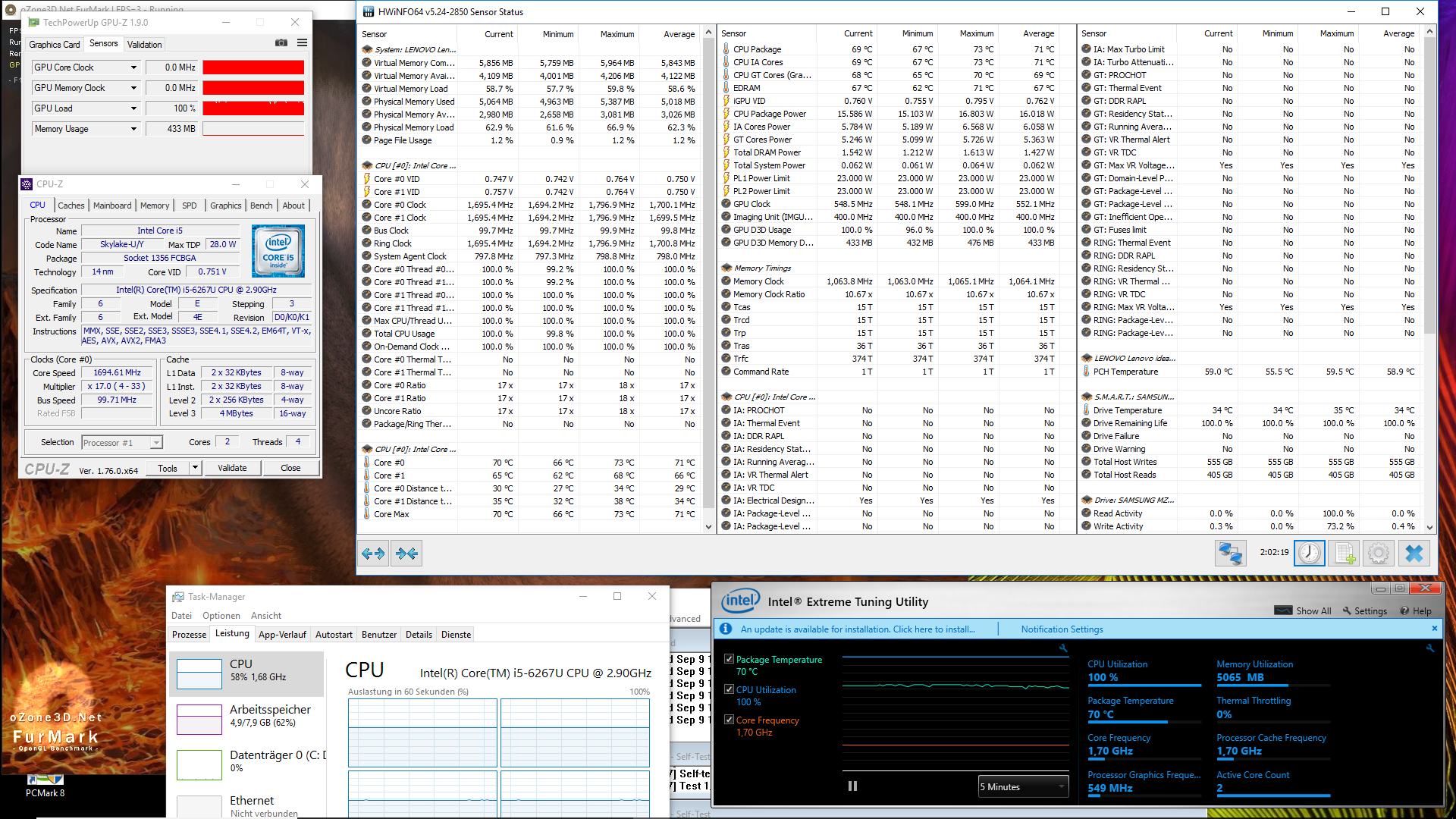Open GPU-Z hamburger menu icon
The height and width of the screenshot is (819, 1456).
click(302, 43)
